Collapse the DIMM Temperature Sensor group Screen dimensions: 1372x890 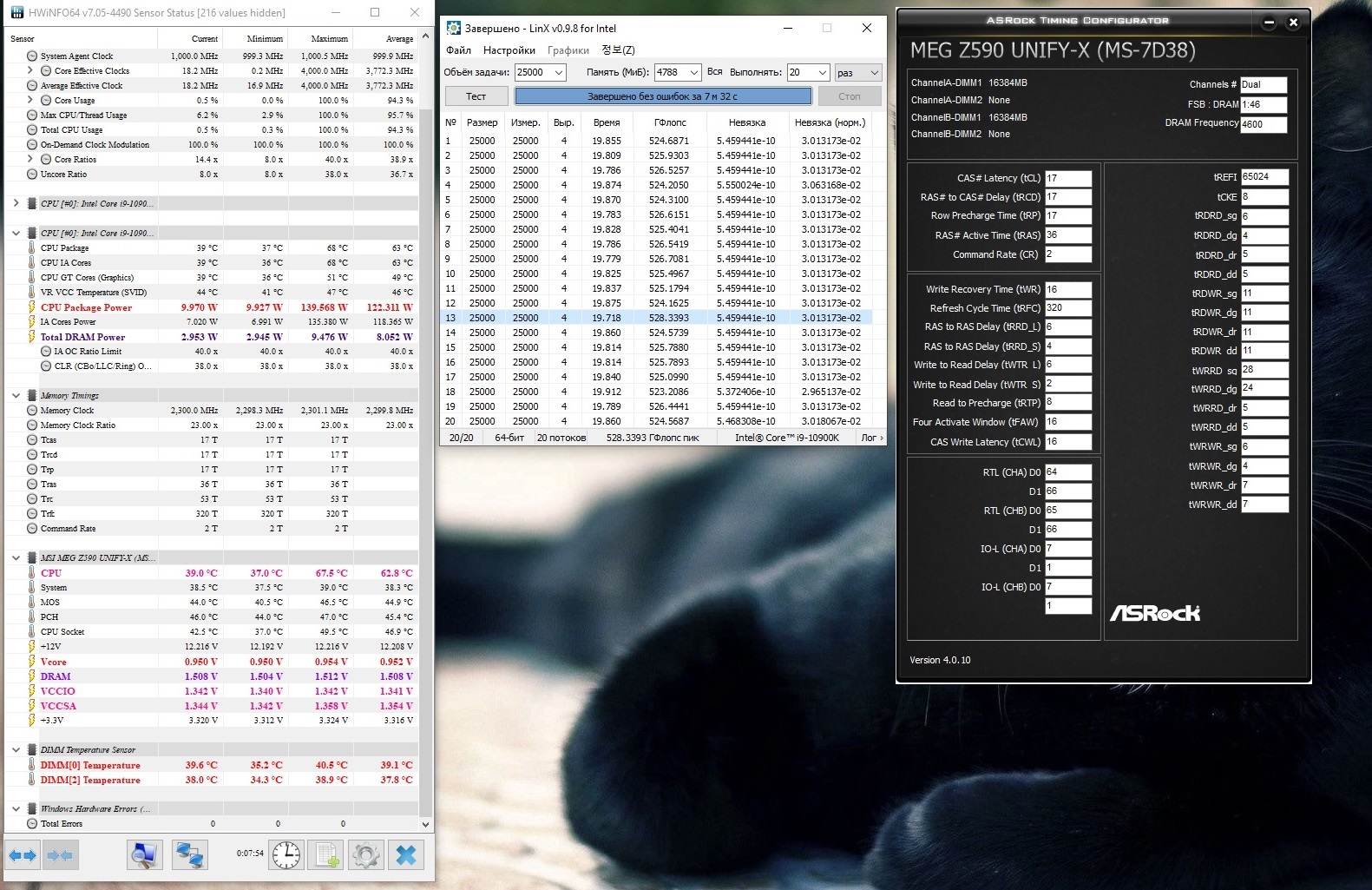click(16, 750)
